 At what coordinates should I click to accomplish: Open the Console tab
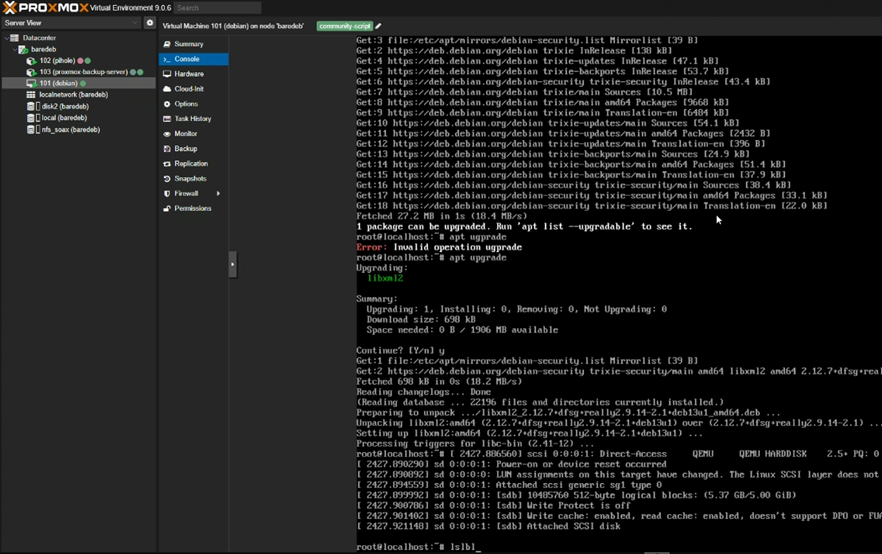point(193,59)
